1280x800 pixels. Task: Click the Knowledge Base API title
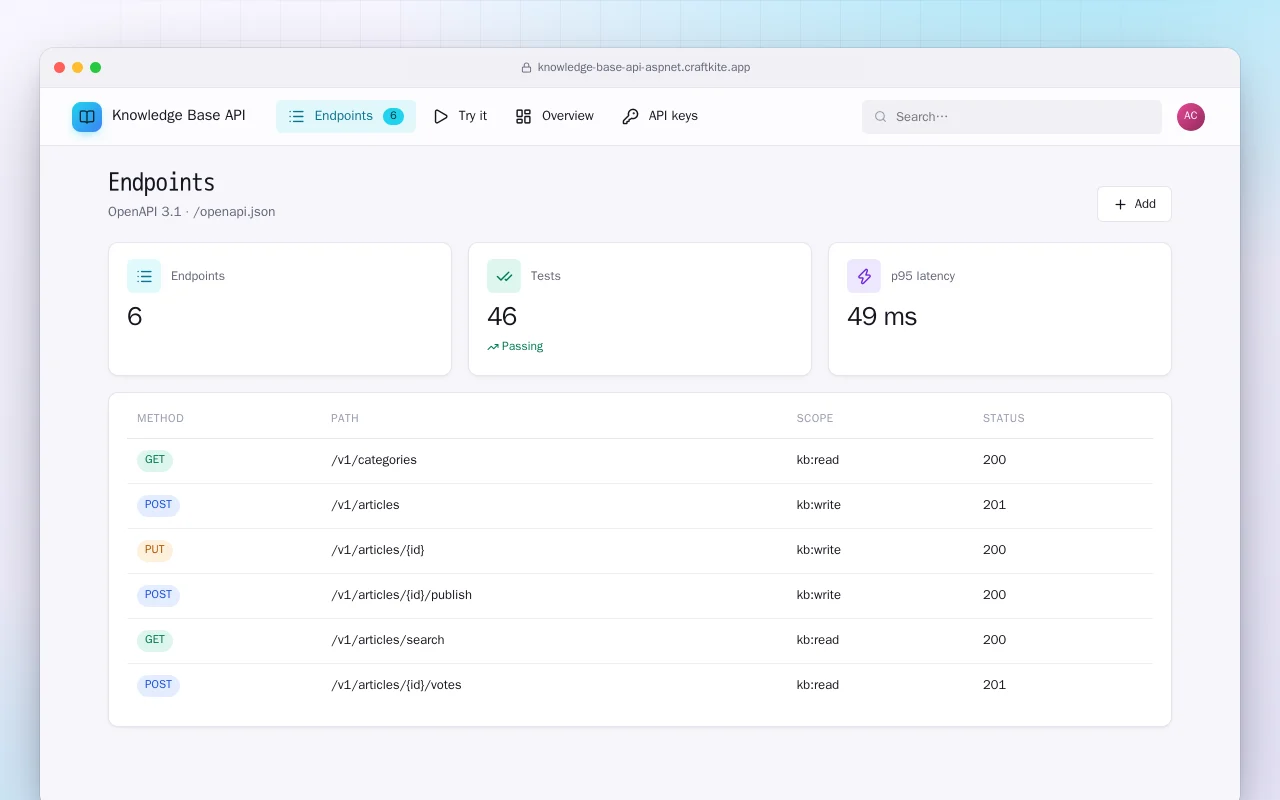point(179,116)
